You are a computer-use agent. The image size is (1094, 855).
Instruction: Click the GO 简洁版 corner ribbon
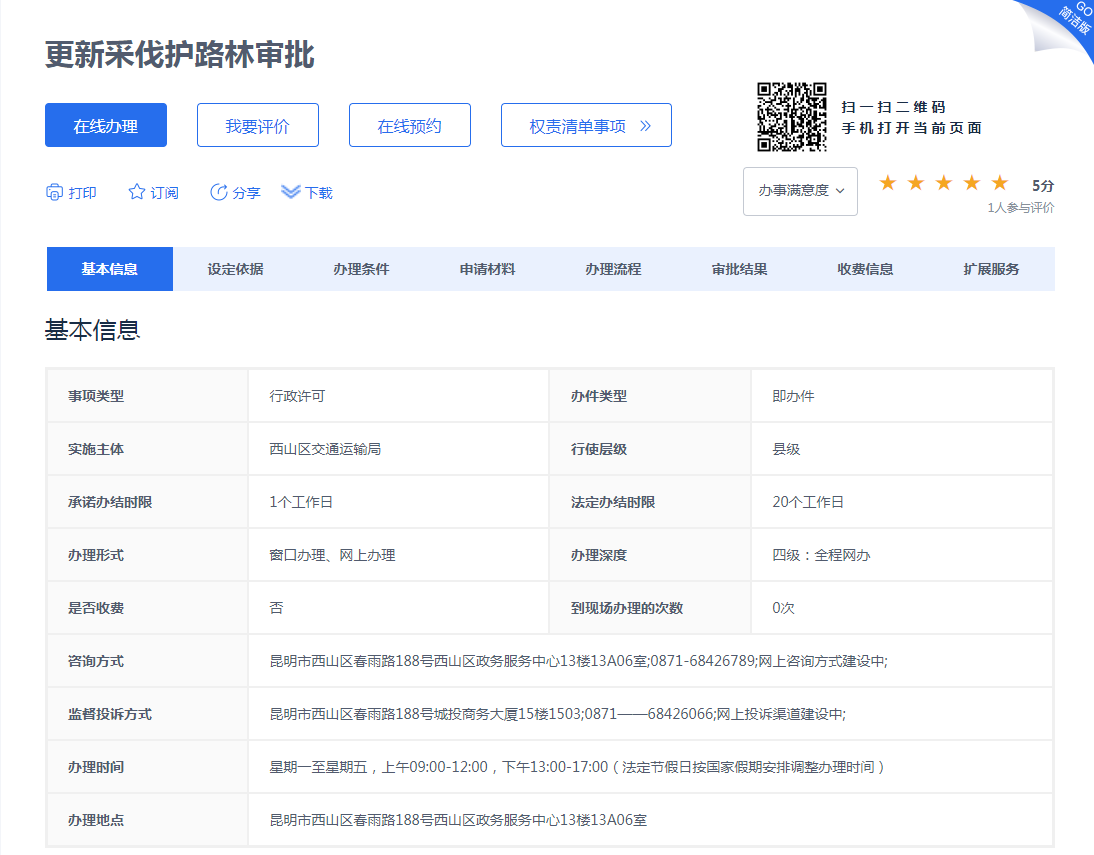[1071, 21]
